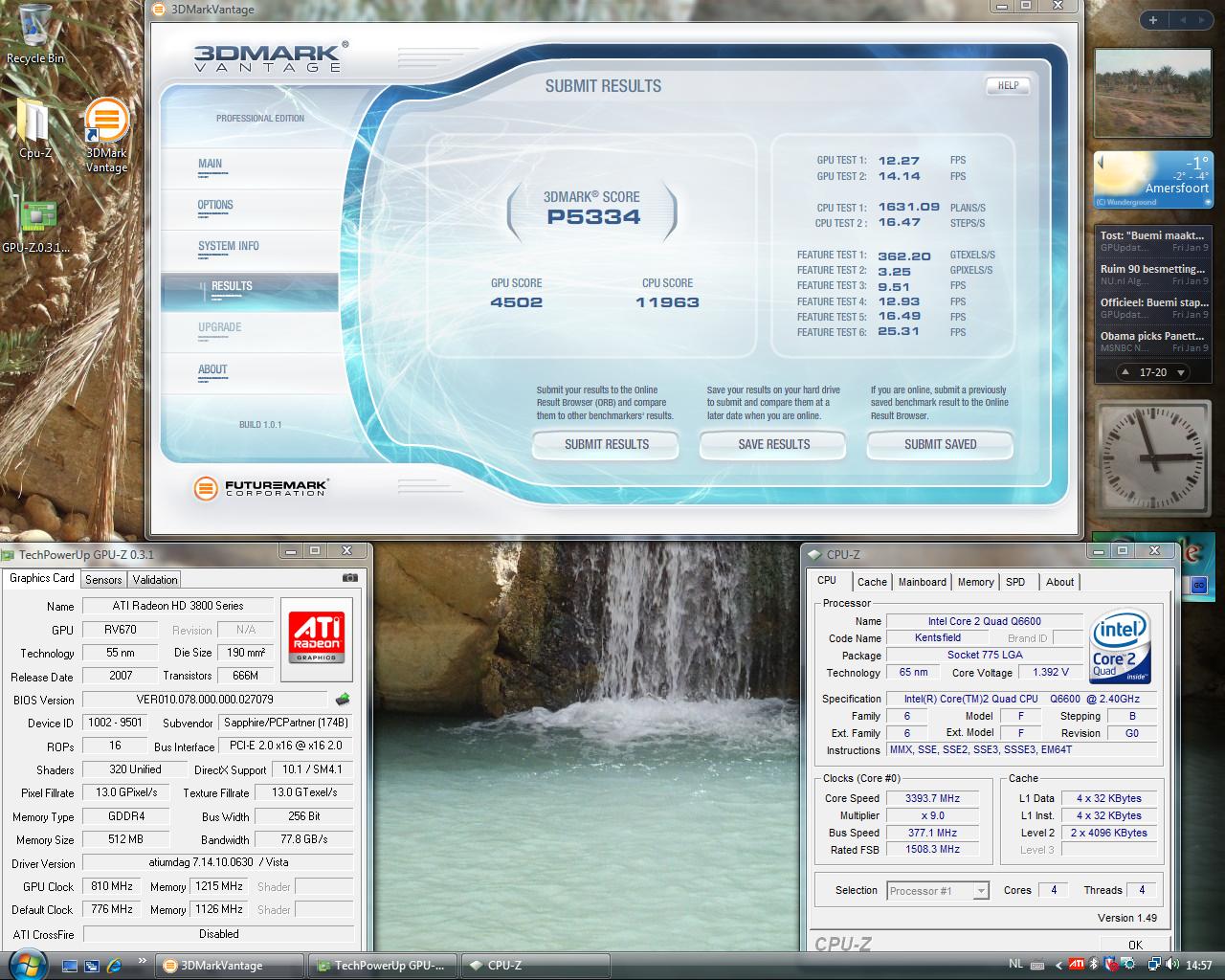This screenshot has height=980, width=1225.
Task: Activate 3DMarkVantage taskbar button
Action: click(x=230, y=966)
